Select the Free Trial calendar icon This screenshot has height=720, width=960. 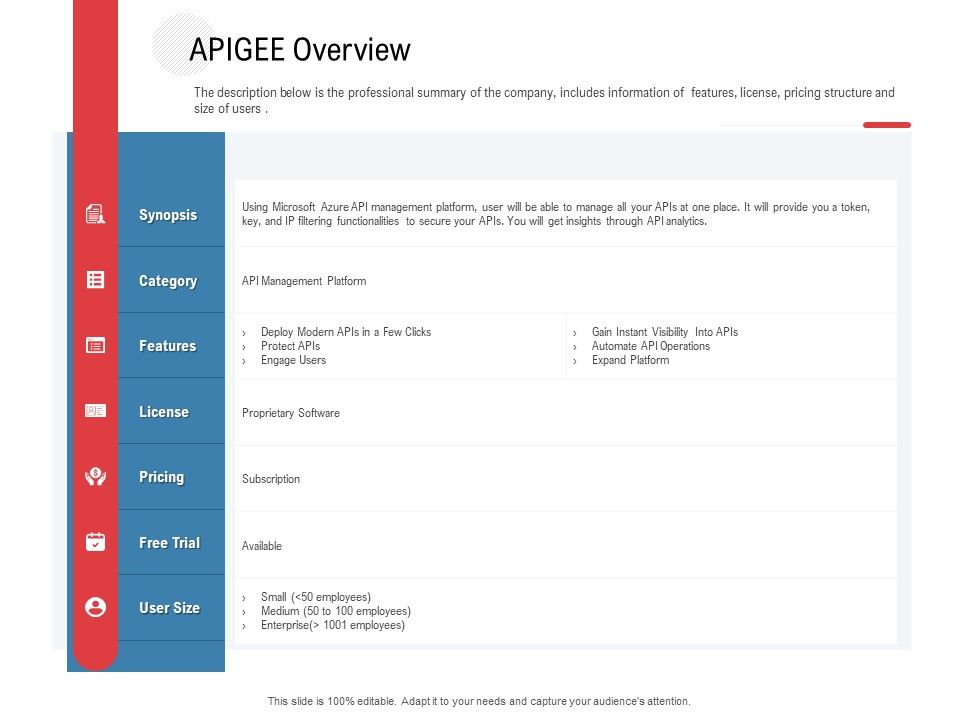tap(96, 542)
